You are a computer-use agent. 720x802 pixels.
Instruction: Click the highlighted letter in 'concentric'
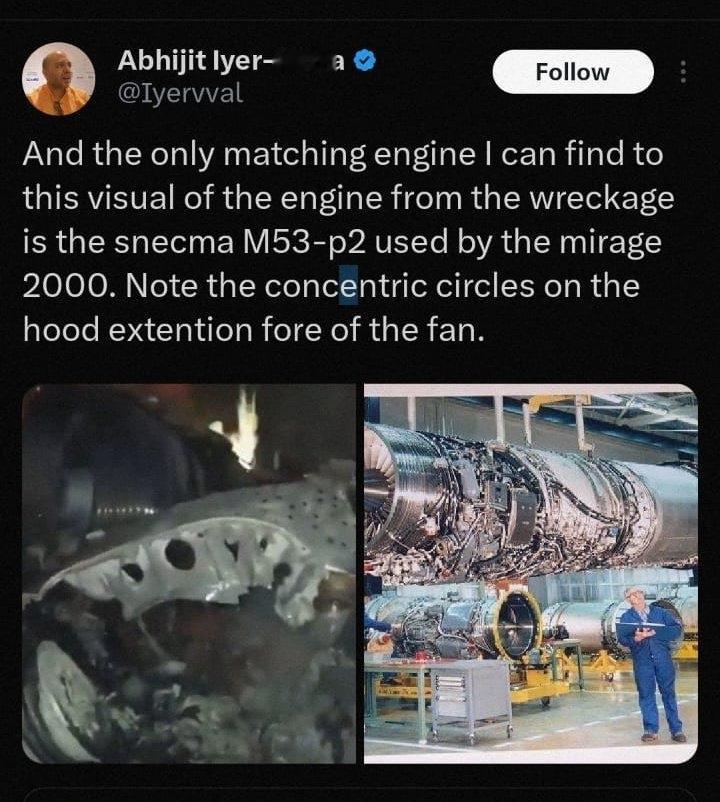[349, 285]
